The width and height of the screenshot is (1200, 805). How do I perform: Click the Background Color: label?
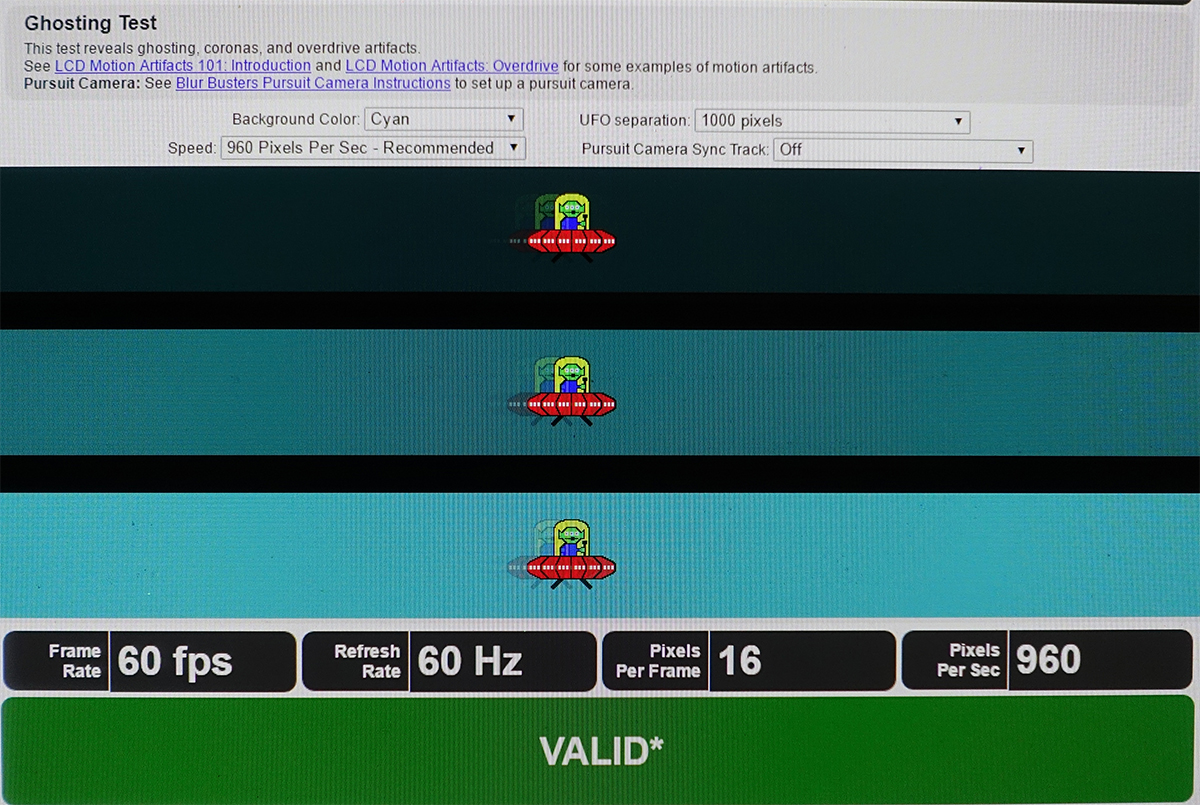click(296, 119)
